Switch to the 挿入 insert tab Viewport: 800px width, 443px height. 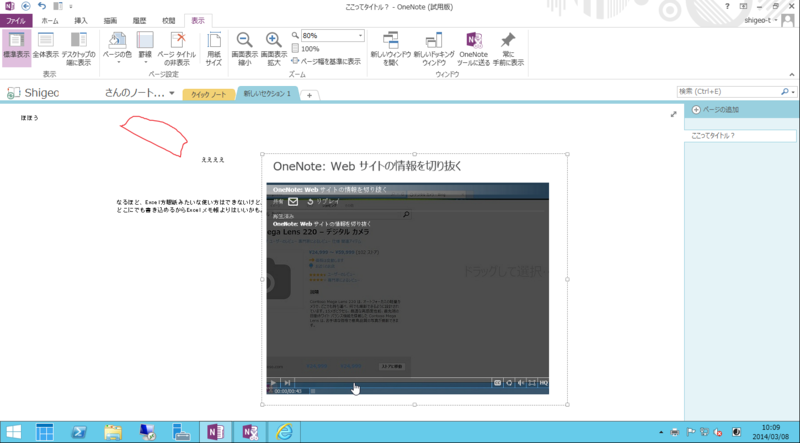pos(81,21)
